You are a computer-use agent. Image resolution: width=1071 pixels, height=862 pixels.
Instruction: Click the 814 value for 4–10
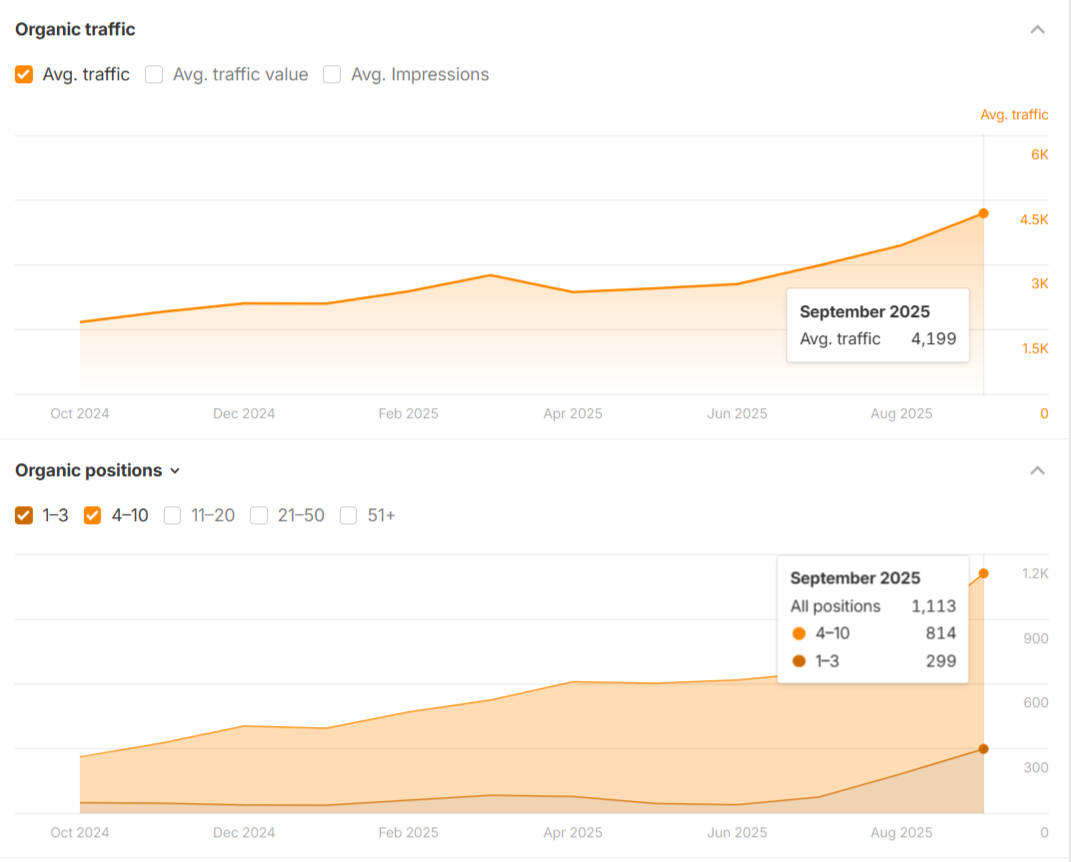click(x=941, y=633)
